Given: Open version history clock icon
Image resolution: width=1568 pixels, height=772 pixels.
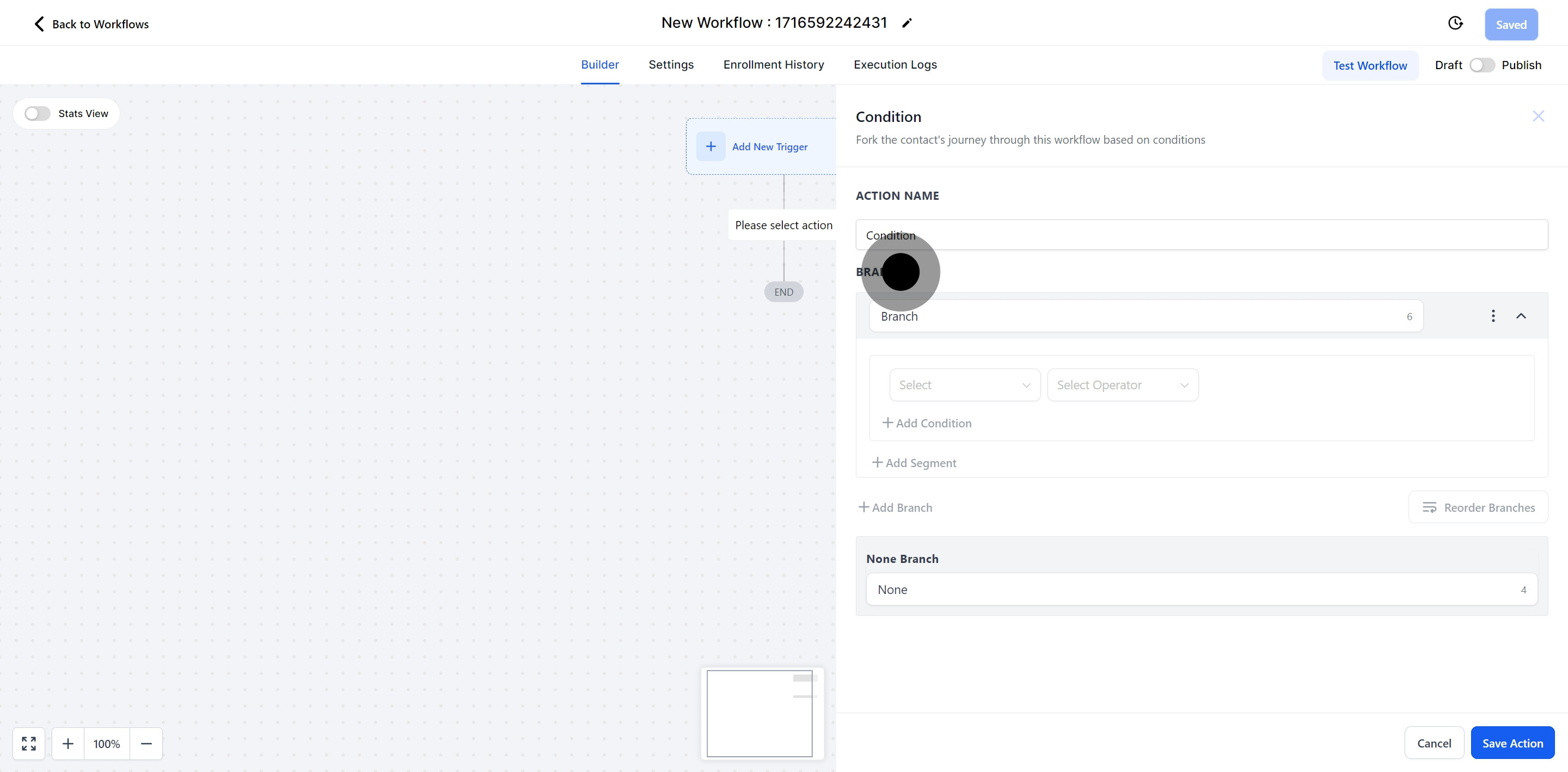Looking at the screenshot, I should click(1455, 23).
